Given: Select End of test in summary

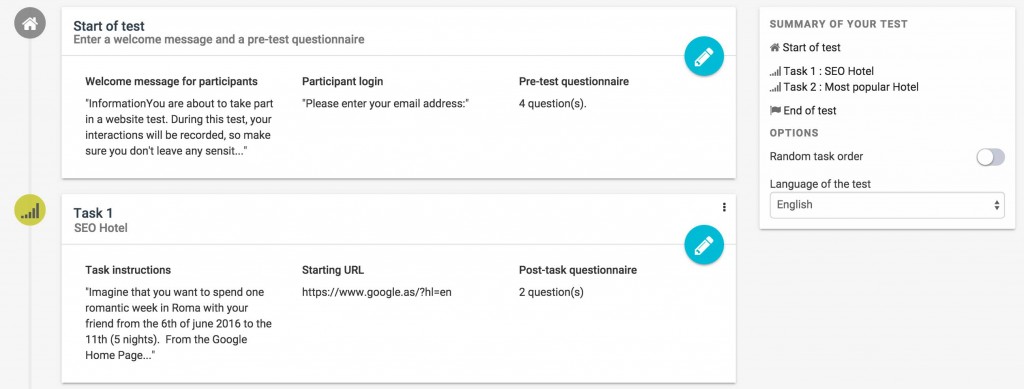Looking at the screenshot, I should [x=810, y=110].
